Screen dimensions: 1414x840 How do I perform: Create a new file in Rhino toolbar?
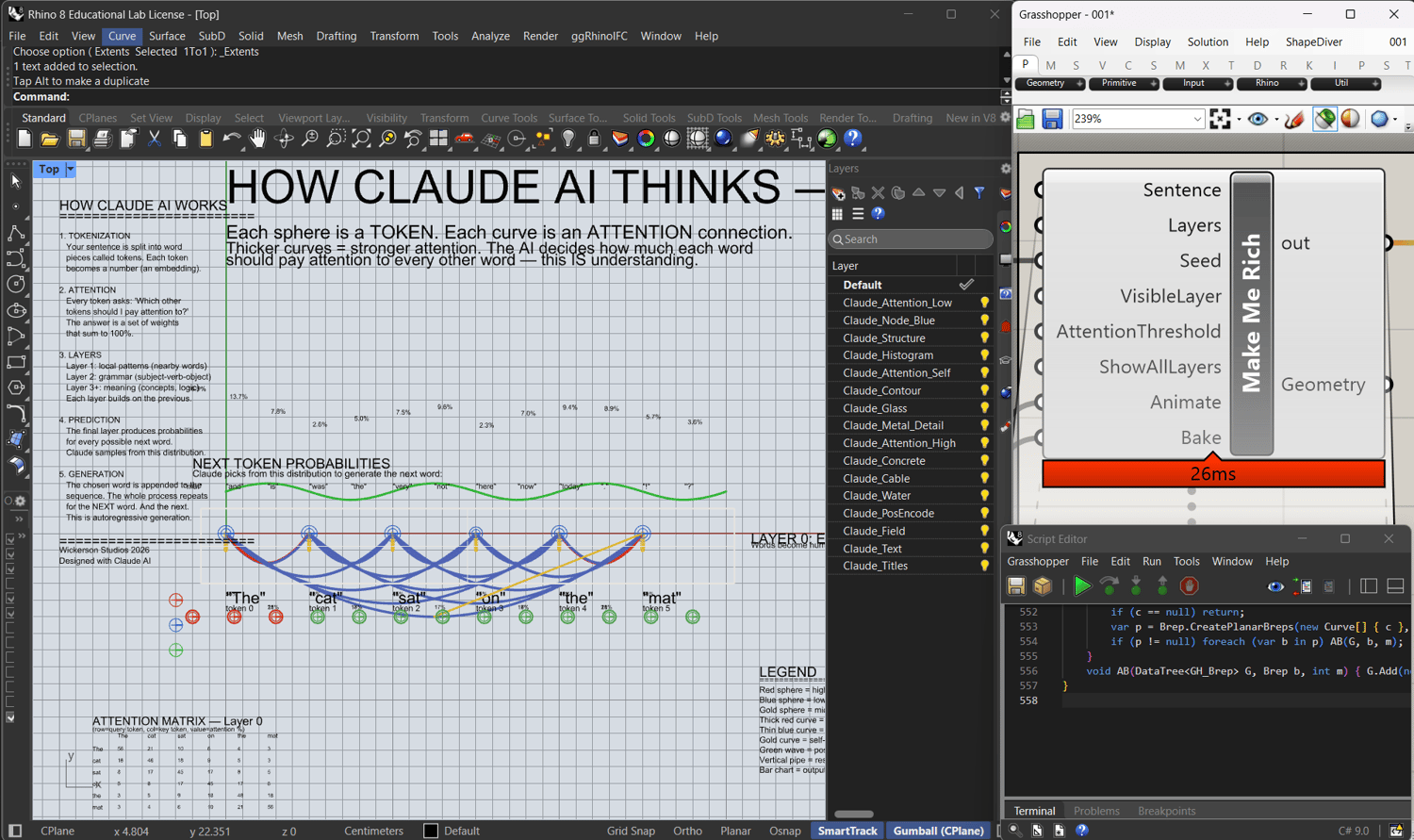(24, 140)
